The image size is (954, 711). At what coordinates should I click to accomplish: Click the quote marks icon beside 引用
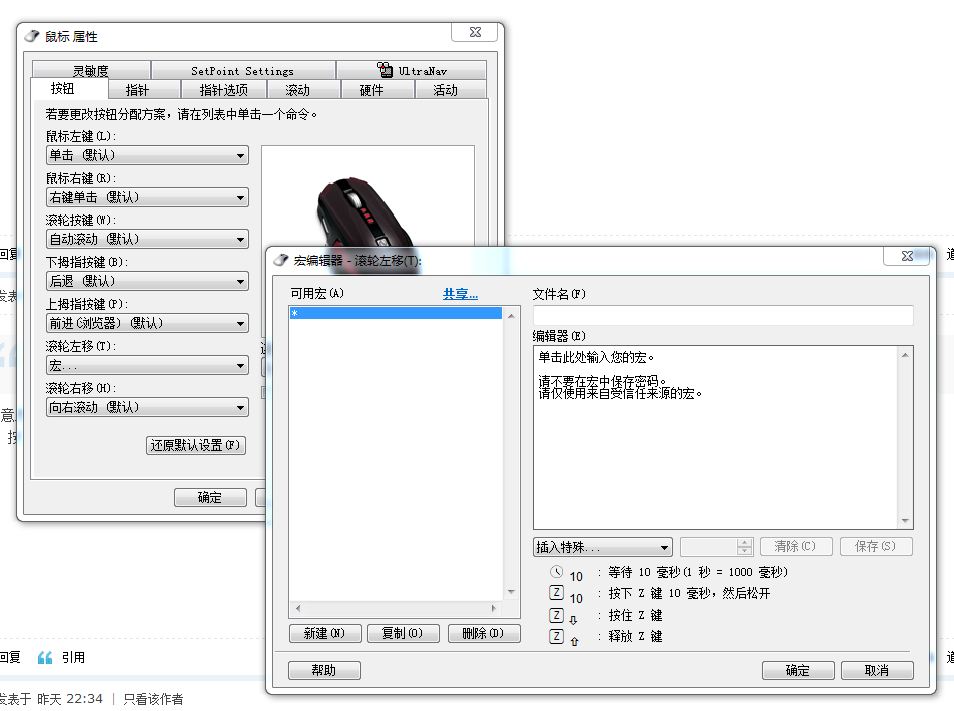[45, 657]
